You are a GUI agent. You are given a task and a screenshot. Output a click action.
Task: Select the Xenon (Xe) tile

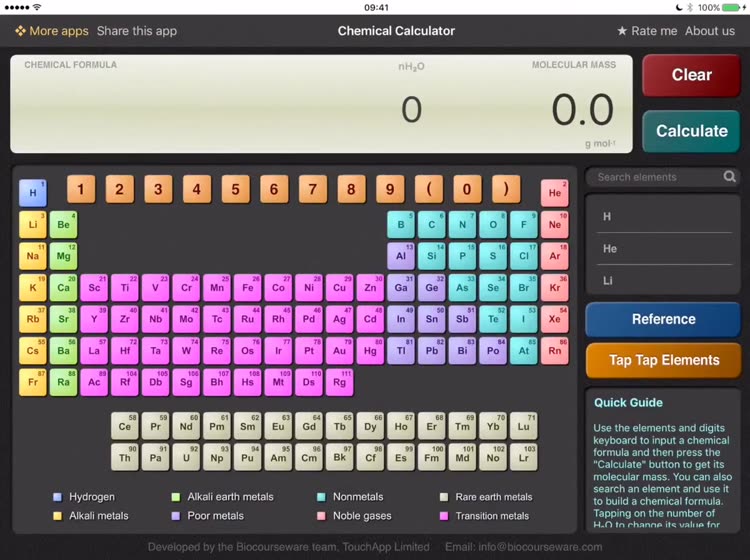(554, 319)
